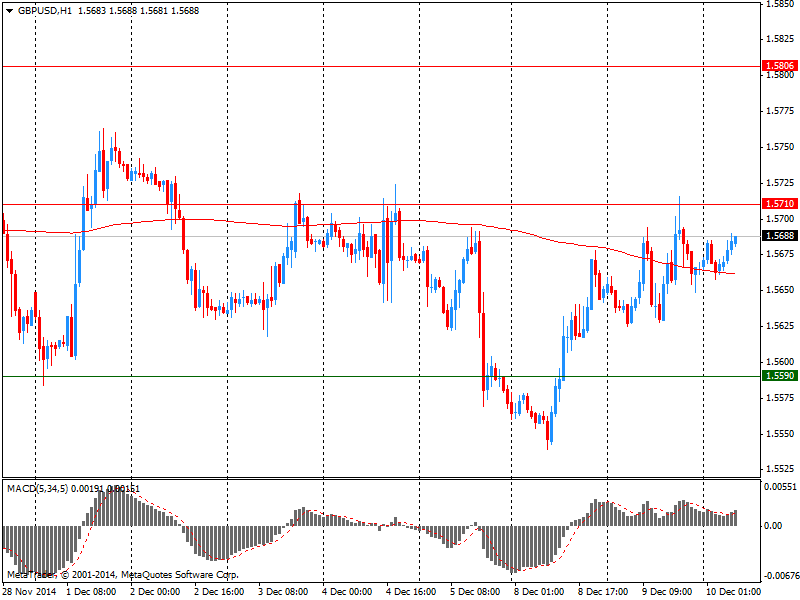Select the 8 Dec 01:00 time axis label
The width and height of the screenshot is (800, 600).
(x=539, y=592)
